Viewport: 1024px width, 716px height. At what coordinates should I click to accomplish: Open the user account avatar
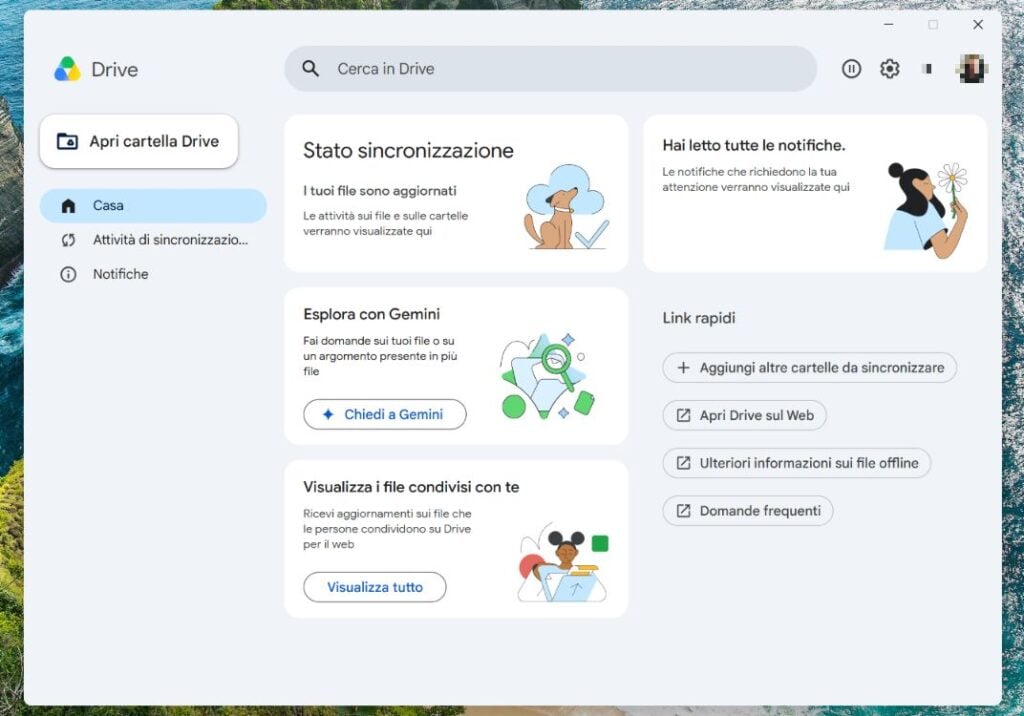point(972,69)
